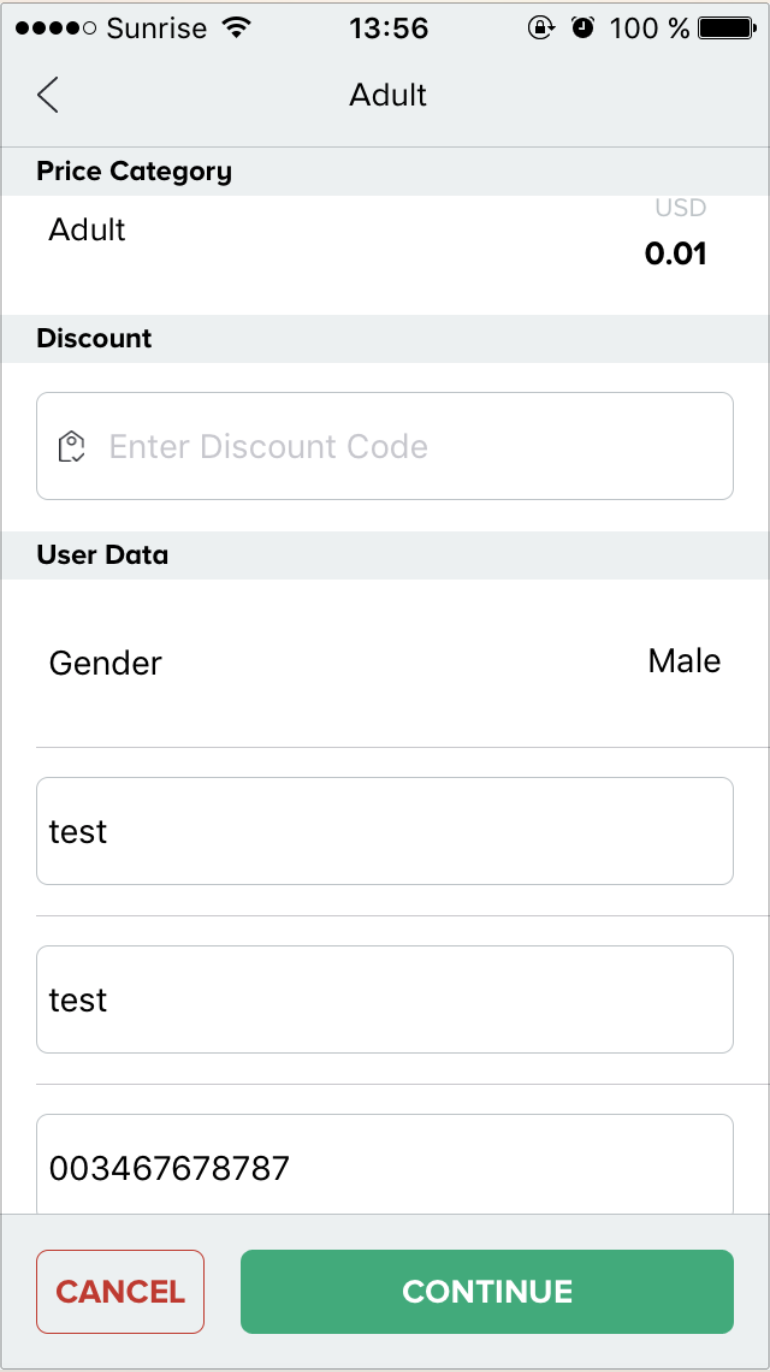Tap the rotation lock status icon
Viewport: 770px width, 1372px height.
pos(541,28)
